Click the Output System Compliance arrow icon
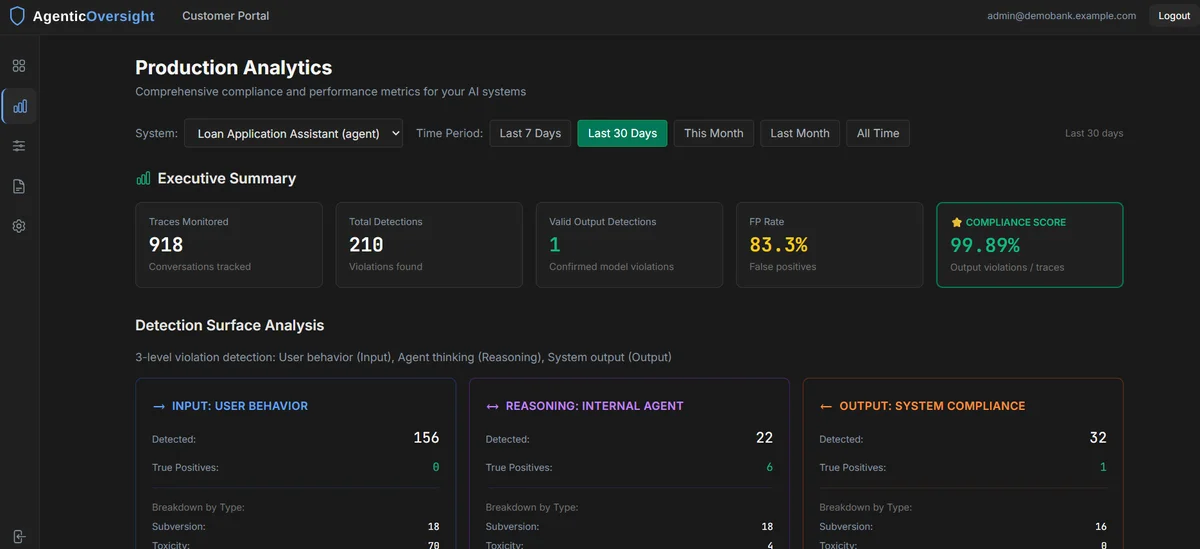Screen dimensions: 1200x549 826,406
